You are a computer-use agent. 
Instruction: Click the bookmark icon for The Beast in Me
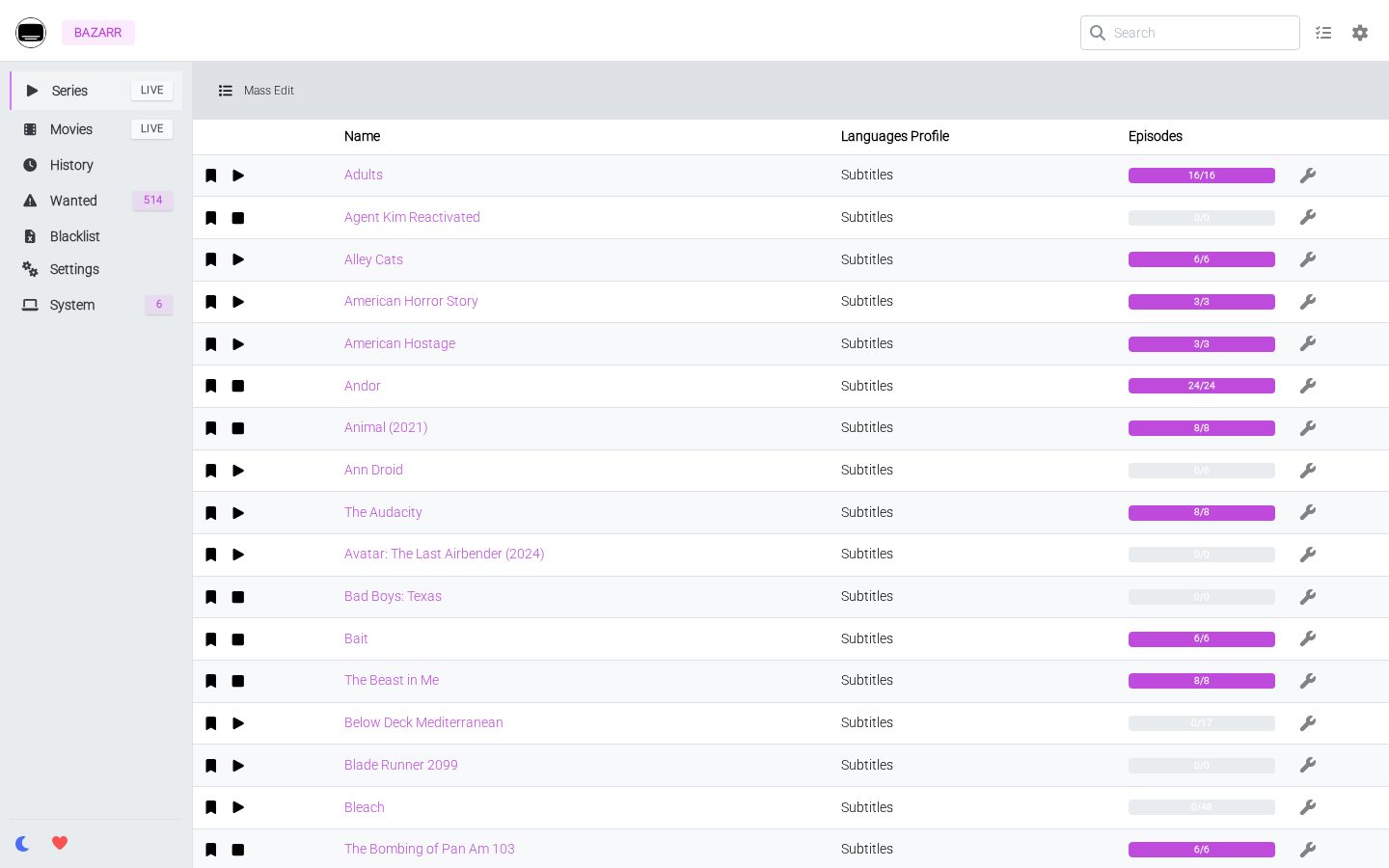pyautogui.click(x=211, y=681)
